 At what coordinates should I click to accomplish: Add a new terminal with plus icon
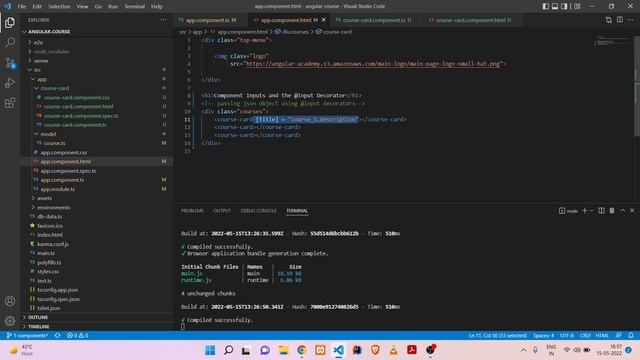(x=584, y=211)
